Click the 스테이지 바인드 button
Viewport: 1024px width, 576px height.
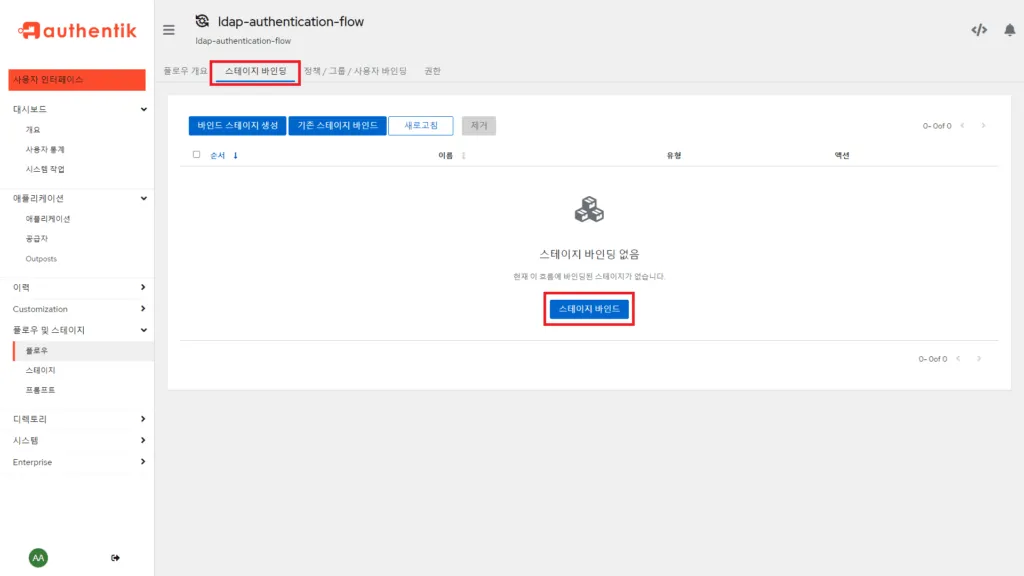(x=589, y=309)
